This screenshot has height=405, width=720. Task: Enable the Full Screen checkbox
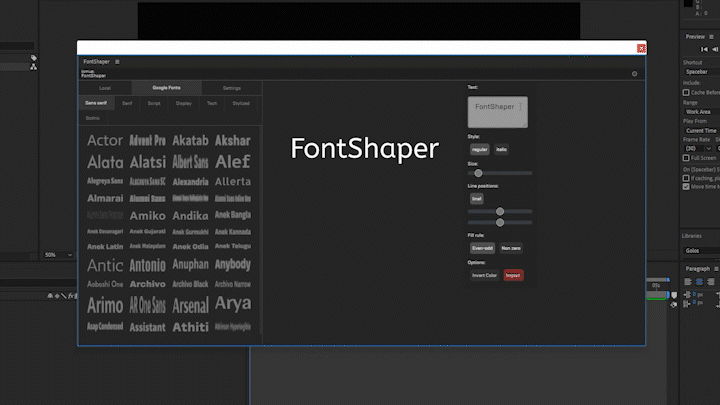point(686,157)
